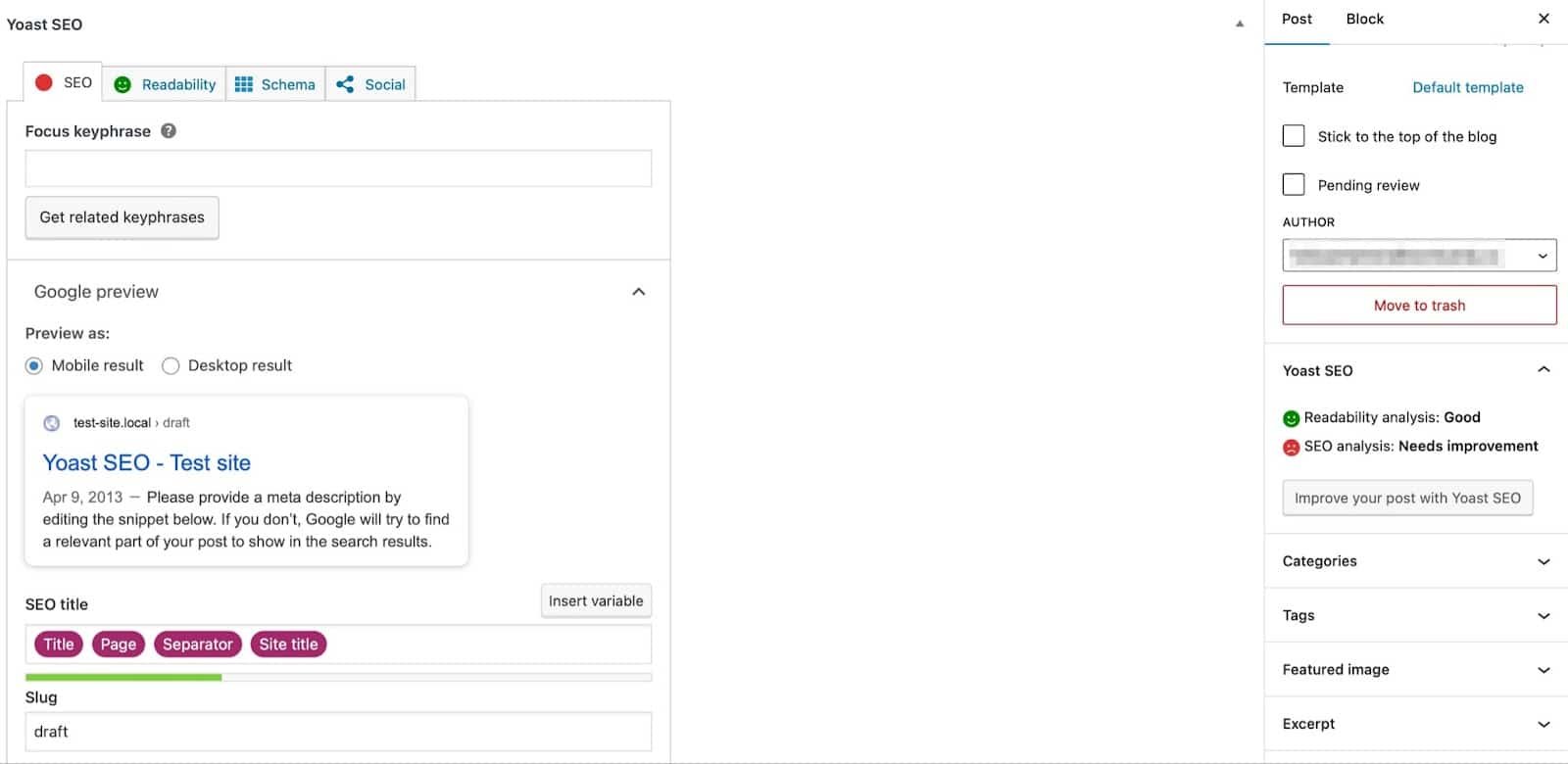Image resolution: width=1568 pixels, height=764 pixels.
Task: Switch to the Block tab
Action: [1364, 20]
